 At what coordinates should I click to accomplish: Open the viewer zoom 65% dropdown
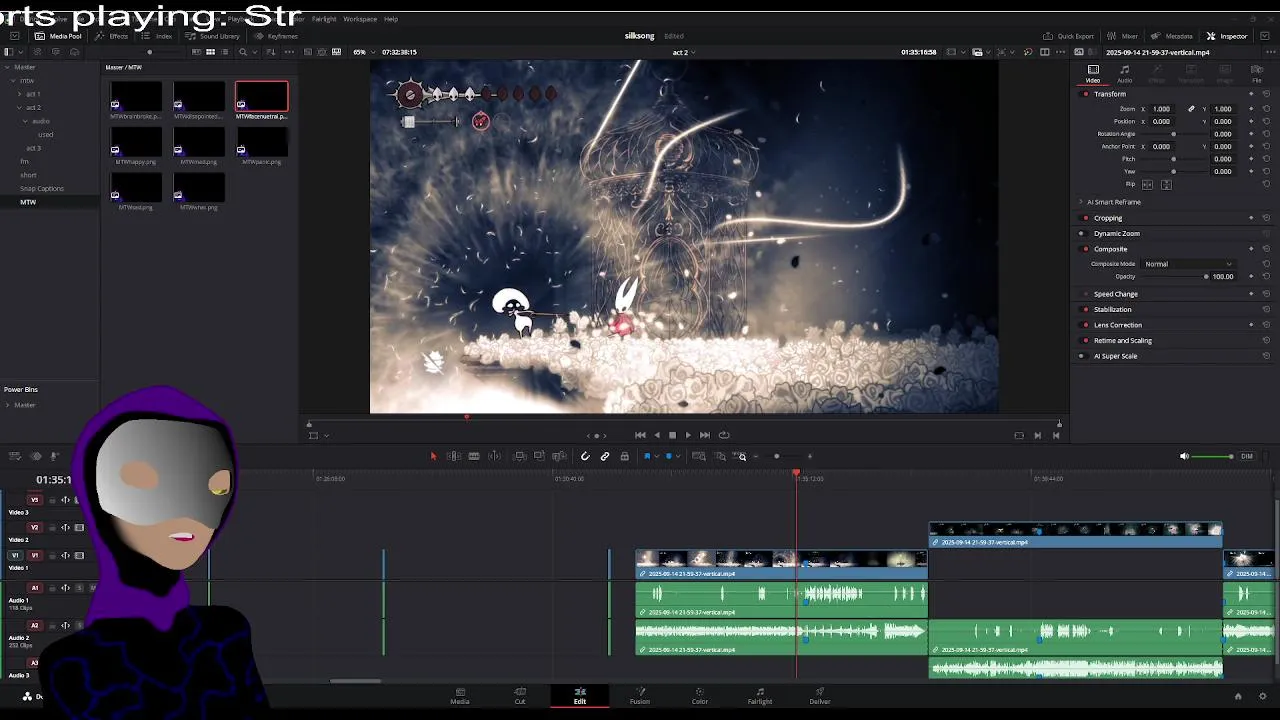[365, 52]
